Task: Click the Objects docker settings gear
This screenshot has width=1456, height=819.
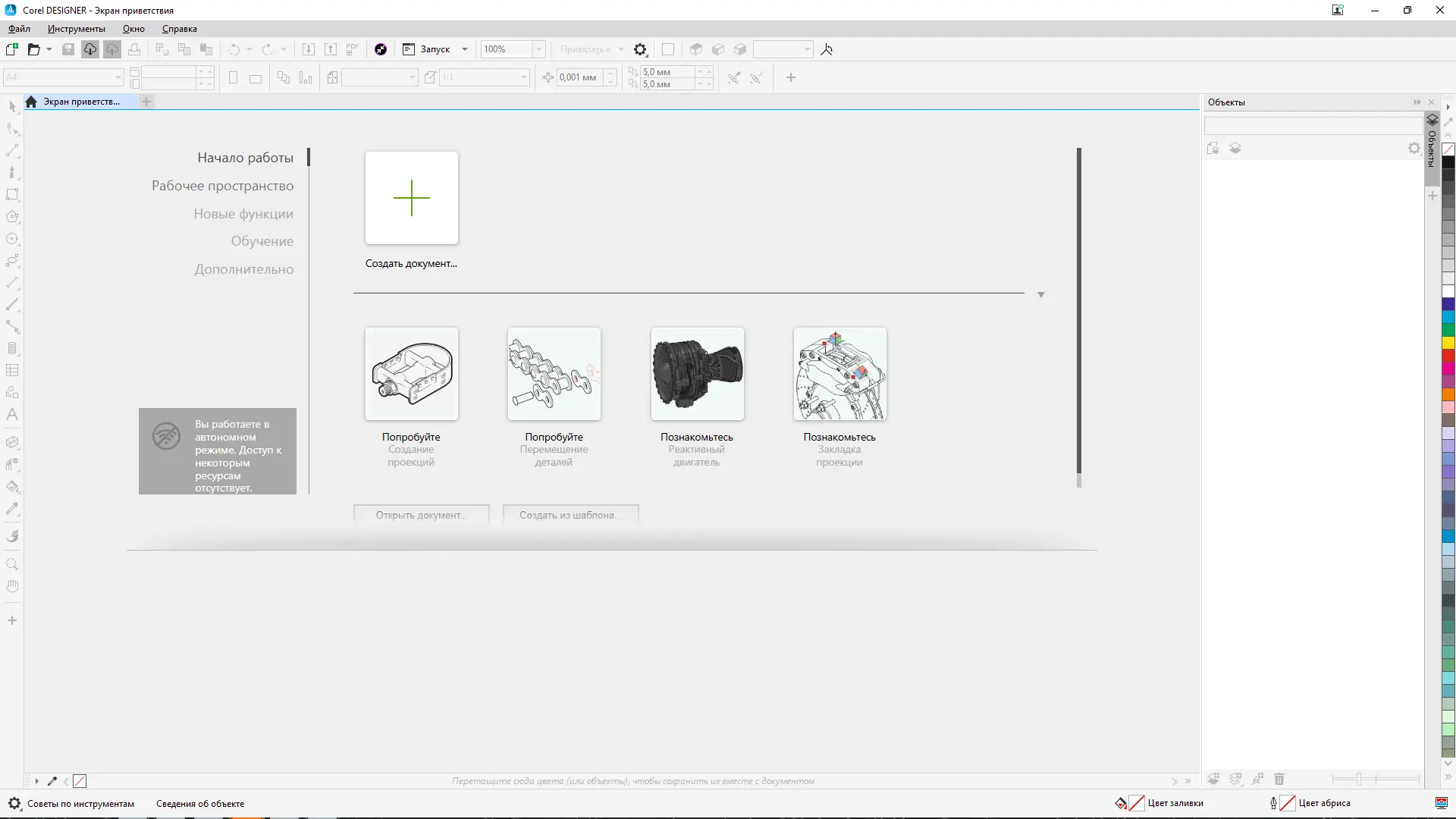Action: click(x=1414, y=149)
